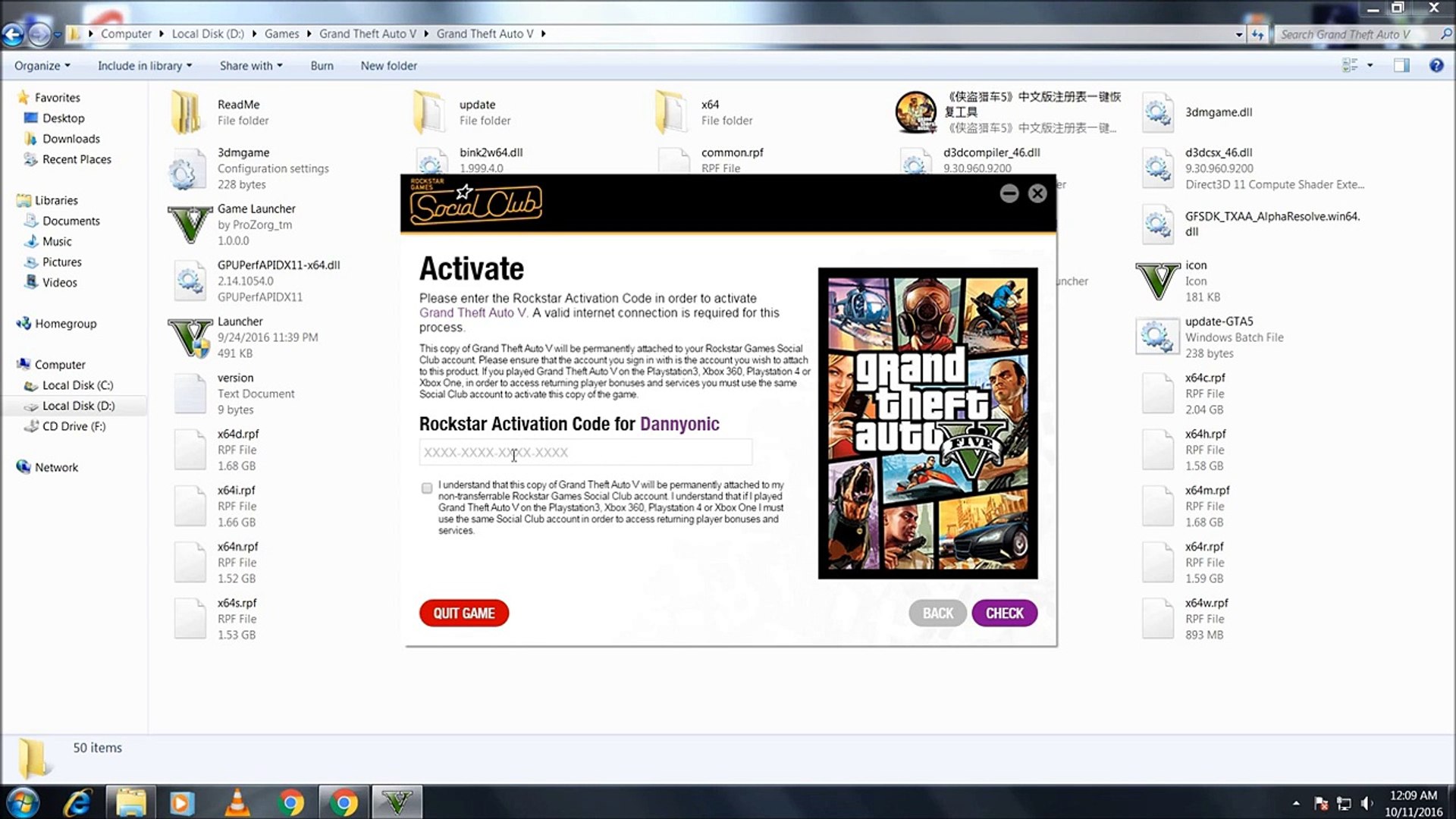Screen dimensions: 1456x819
Task: Click the Dannyonic username link
Action: click(x=679, y=424)
